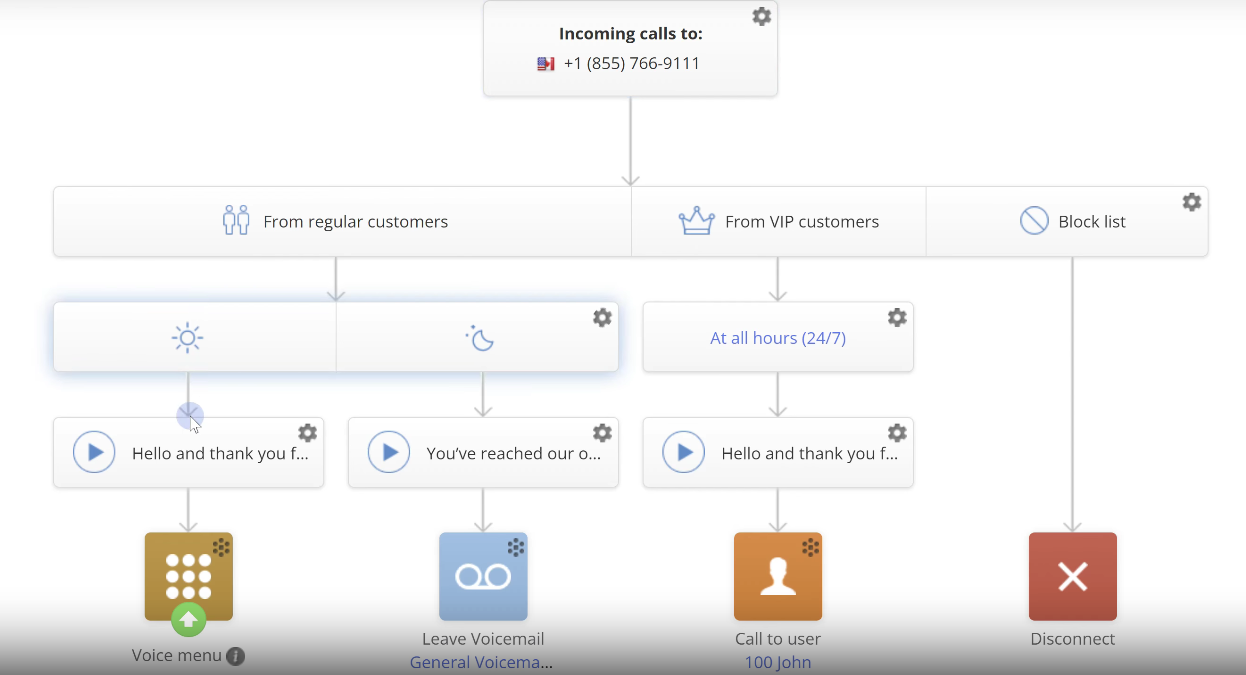Image resolution: width=1246 pixels, height=675 pixels.
Task: Click the "Disconnect" label
Action: pyautogui.click(x=1073, y=639)
